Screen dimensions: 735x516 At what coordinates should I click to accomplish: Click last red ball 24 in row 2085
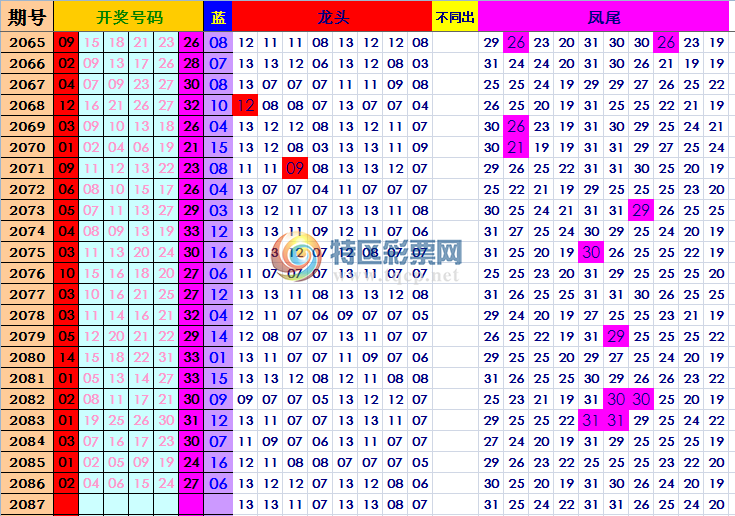(x=191, y=463)
